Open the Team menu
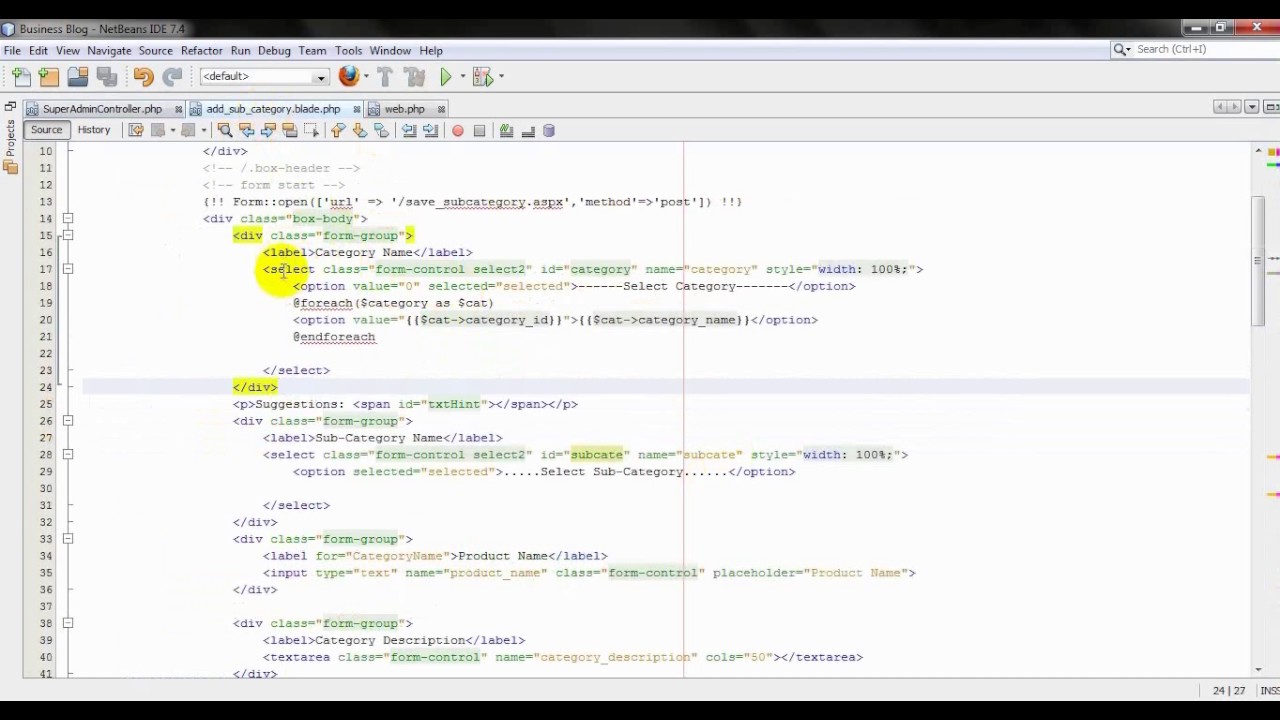Image resolution: width=1280 pixels, height=720 pixels. [x=312, y=50]
